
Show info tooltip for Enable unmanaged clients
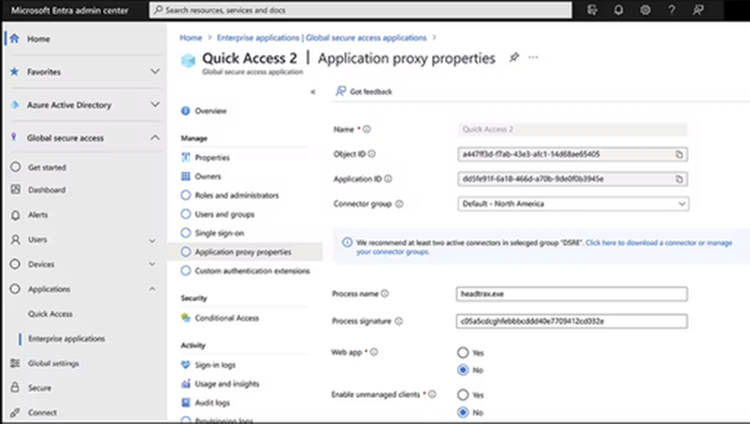click(432, 394)
